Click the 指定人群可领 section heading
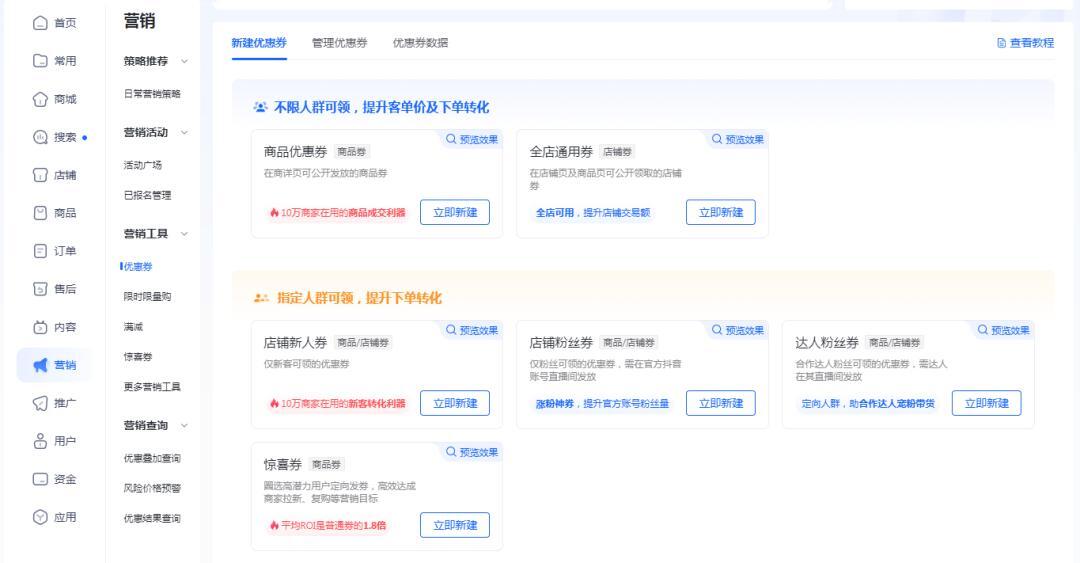This screenshot has height=563, width=1080. [360, 298]
